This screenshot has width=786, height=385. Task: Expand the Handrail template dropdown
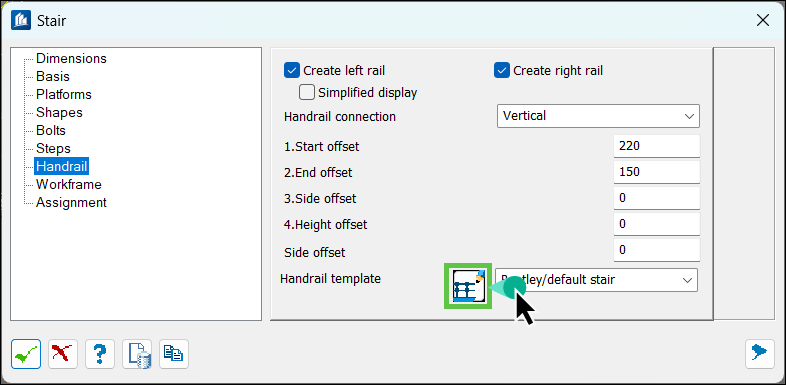coord(597,280)
